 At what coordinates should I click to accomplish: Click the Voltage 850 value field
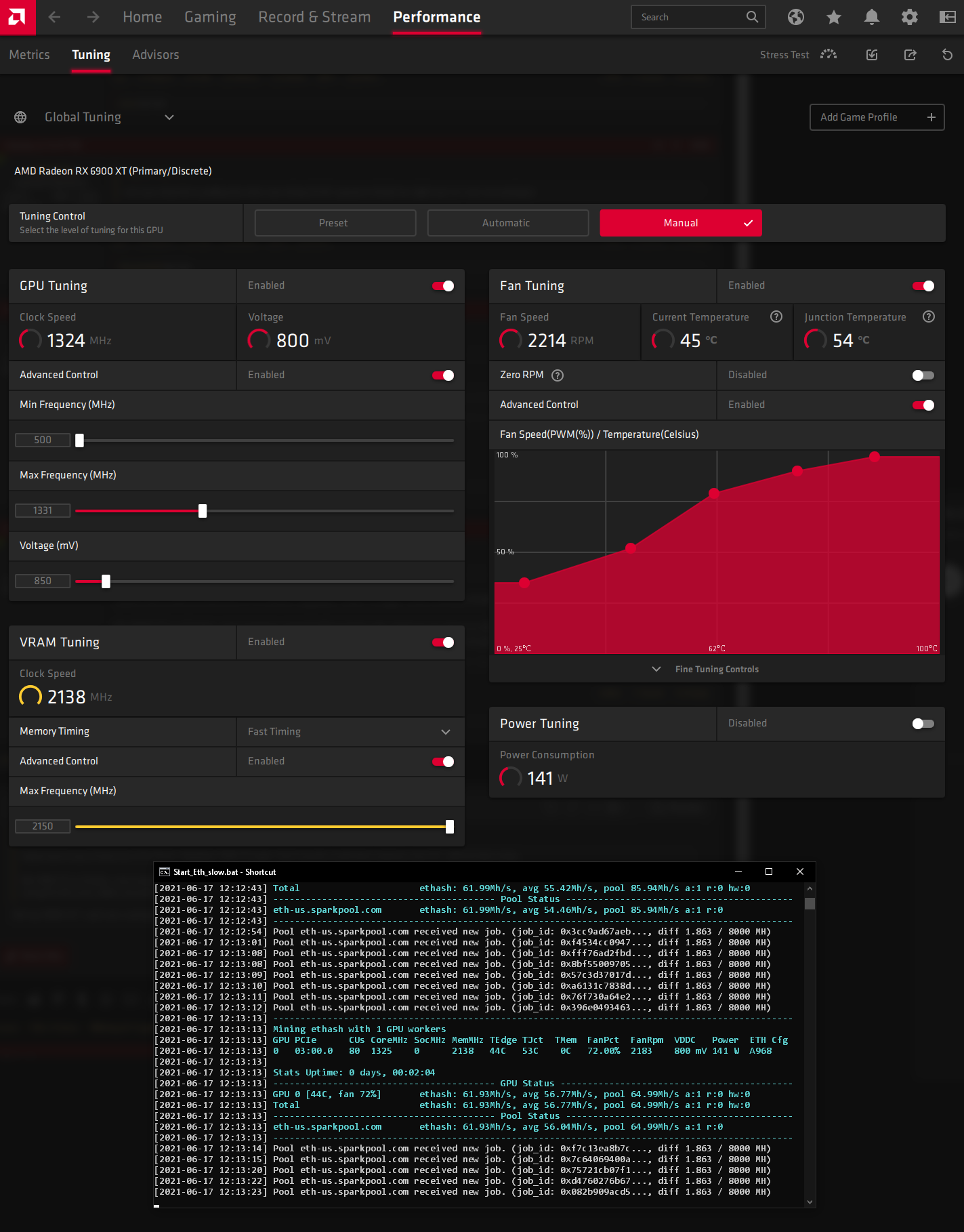[x=43, y=581]
